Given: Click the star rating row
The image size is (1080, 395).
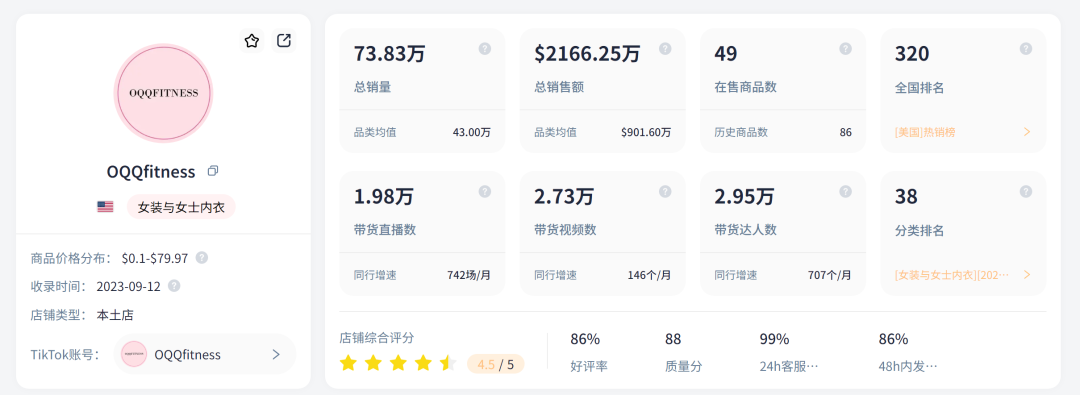Looking at the screenshot, I should coord(399,363).
